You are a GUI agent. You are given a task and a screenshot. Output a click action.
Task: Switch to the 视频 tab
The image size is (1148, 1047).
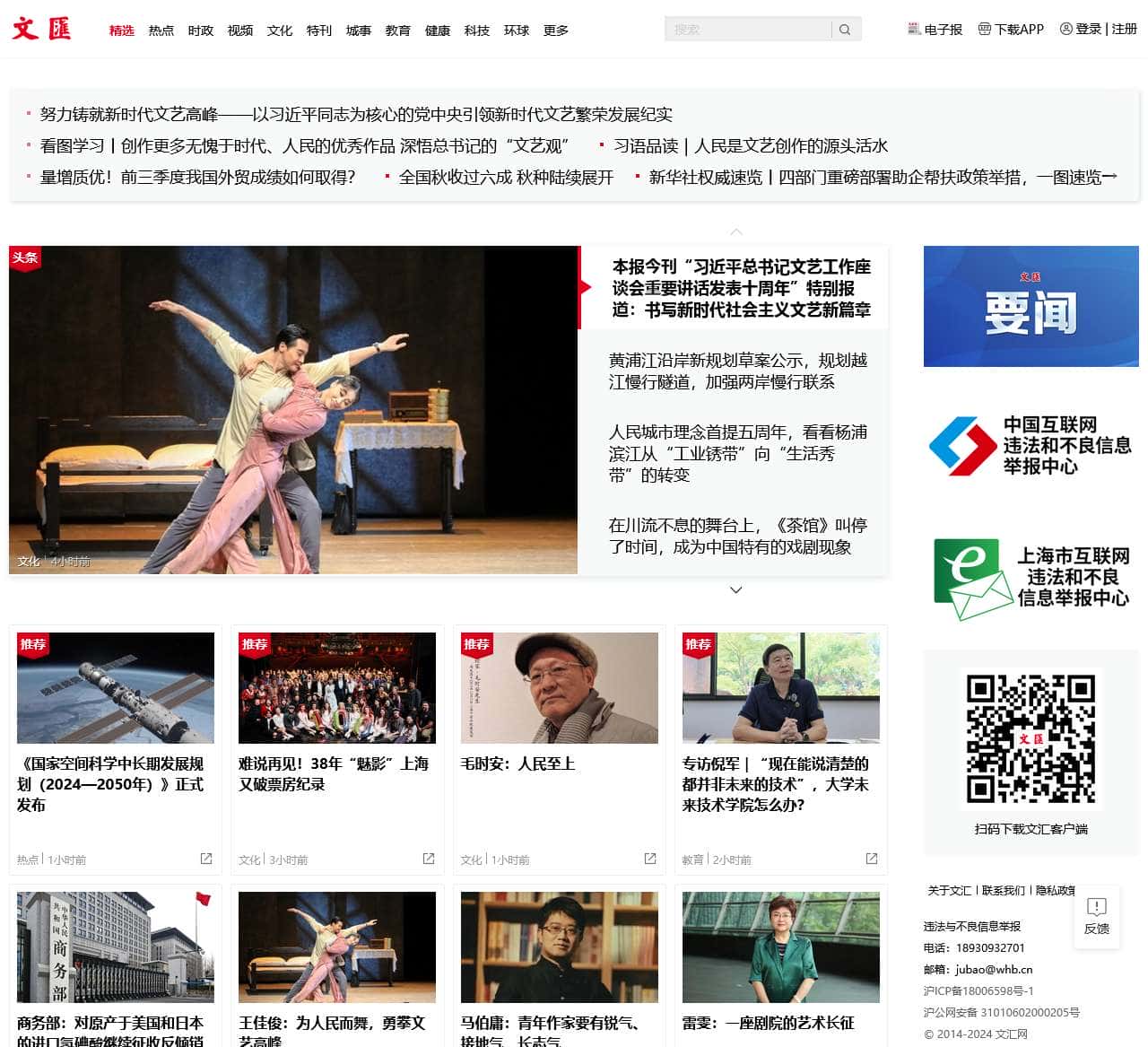tap(239, 30)
